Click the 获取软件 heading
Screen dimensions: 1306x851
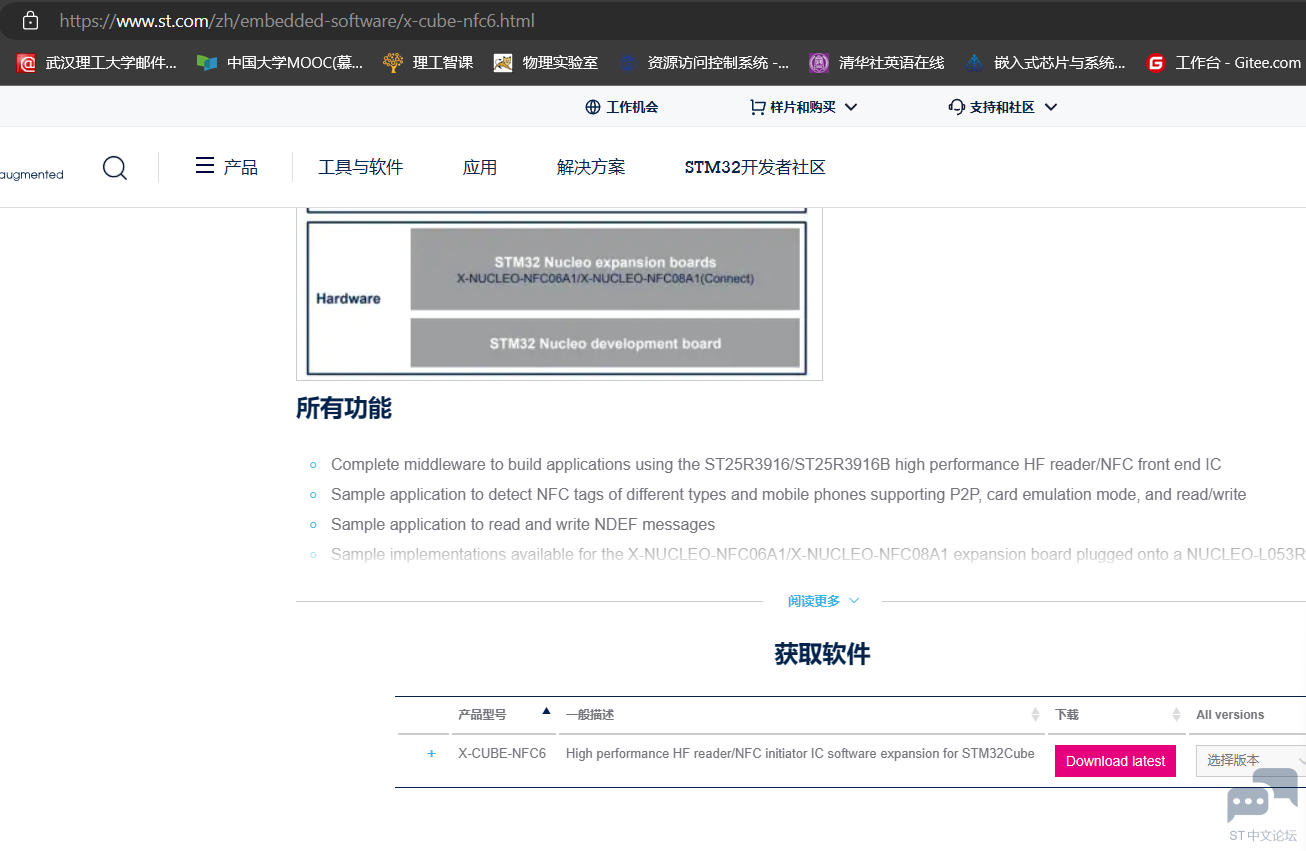[x=822, y=654]
